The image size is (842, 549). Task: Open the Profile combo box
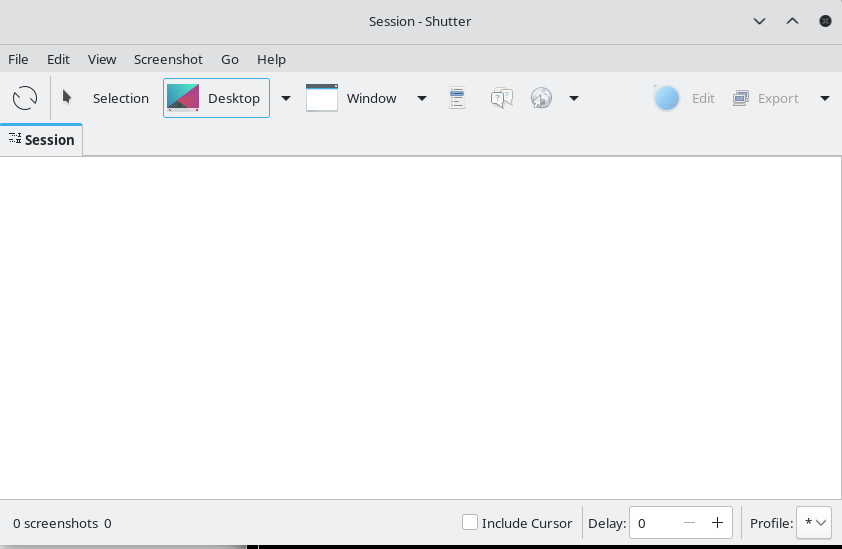click(813, 523)
